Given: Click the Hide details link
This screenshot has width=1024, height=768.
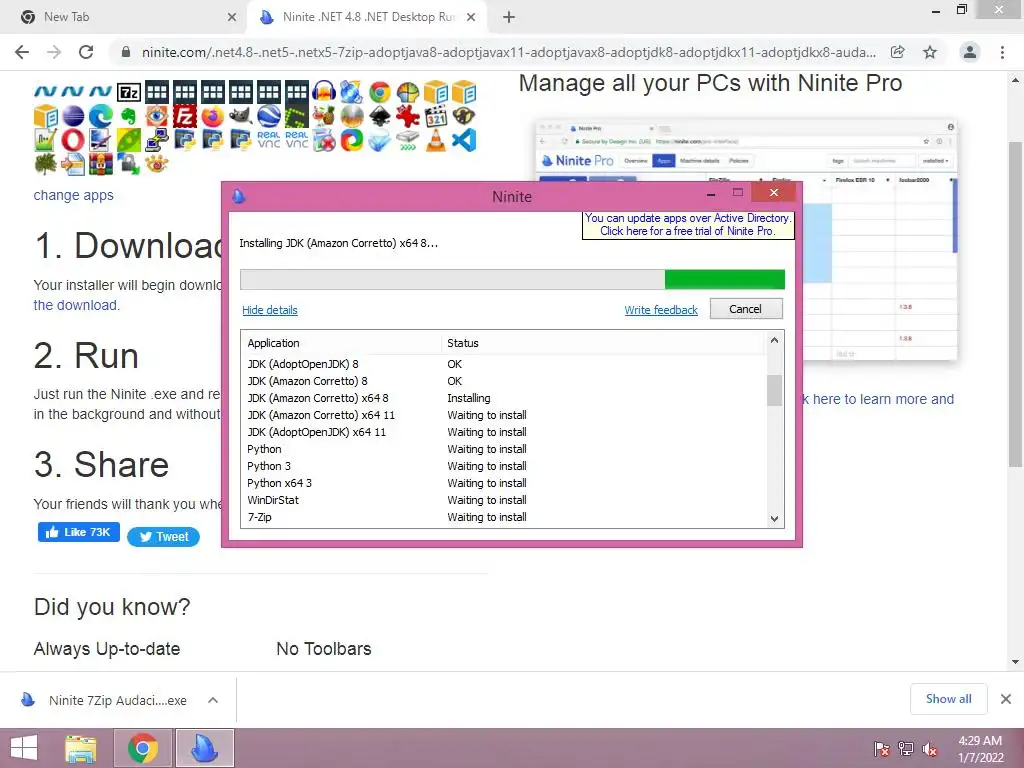Looking at the screenshot, I should 270,310.
